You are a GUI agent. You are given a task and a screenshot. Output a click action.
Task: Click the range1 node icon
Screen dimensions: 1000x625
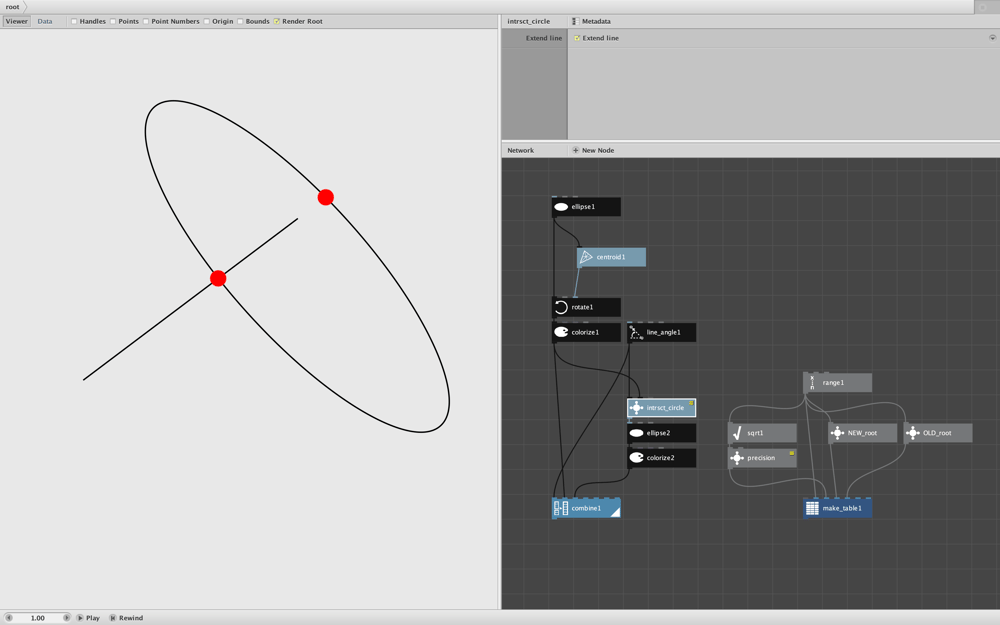point(812,383)
